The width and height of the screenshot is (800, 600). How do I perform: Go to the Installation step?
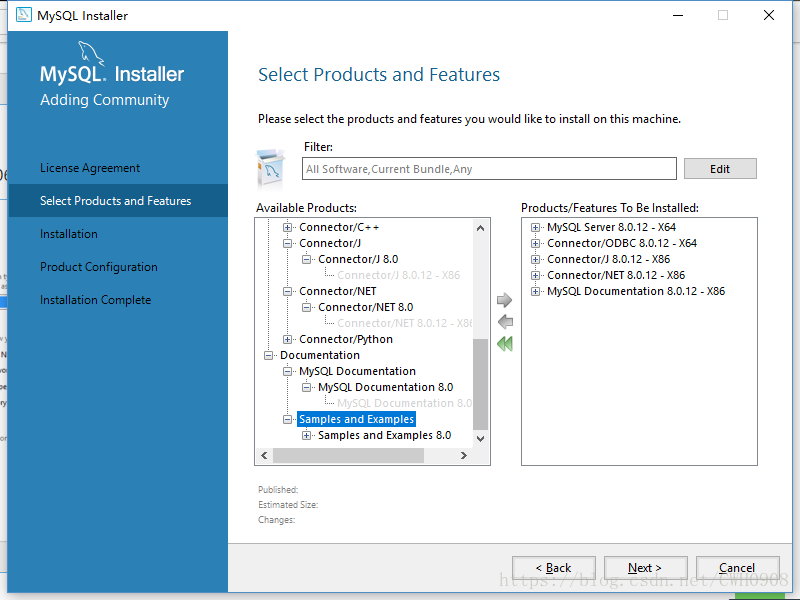[69, 234]
